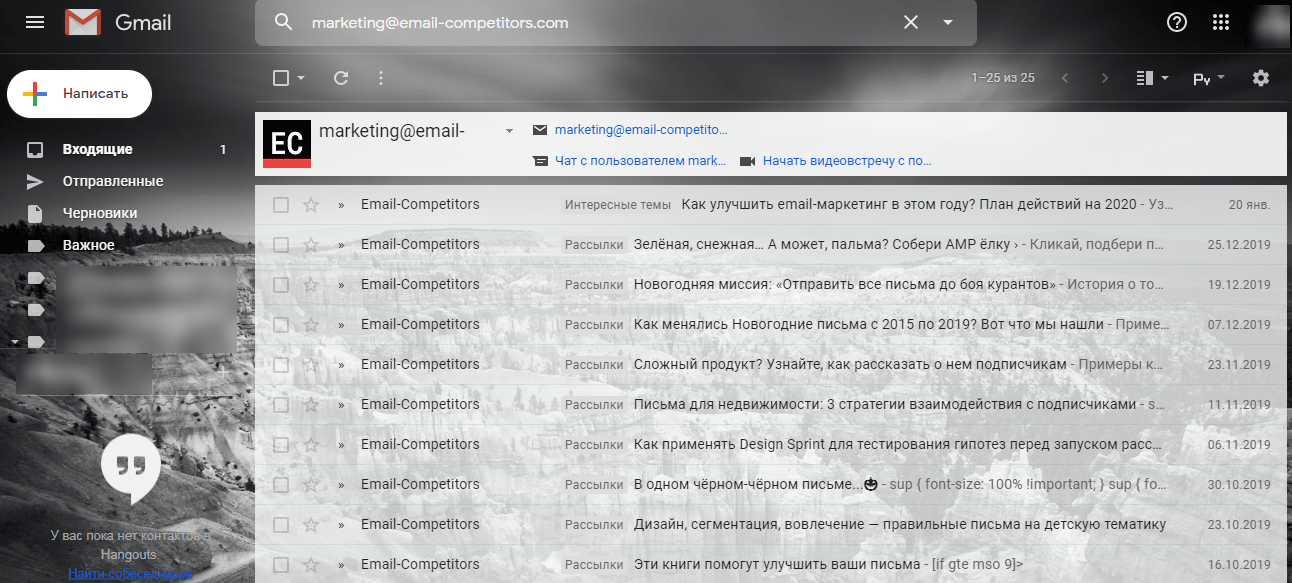Screen dimensions: 1292x583
Task: Open email 'Зелёная, снежная... А может, пальма?'
Action: (772, 245)
